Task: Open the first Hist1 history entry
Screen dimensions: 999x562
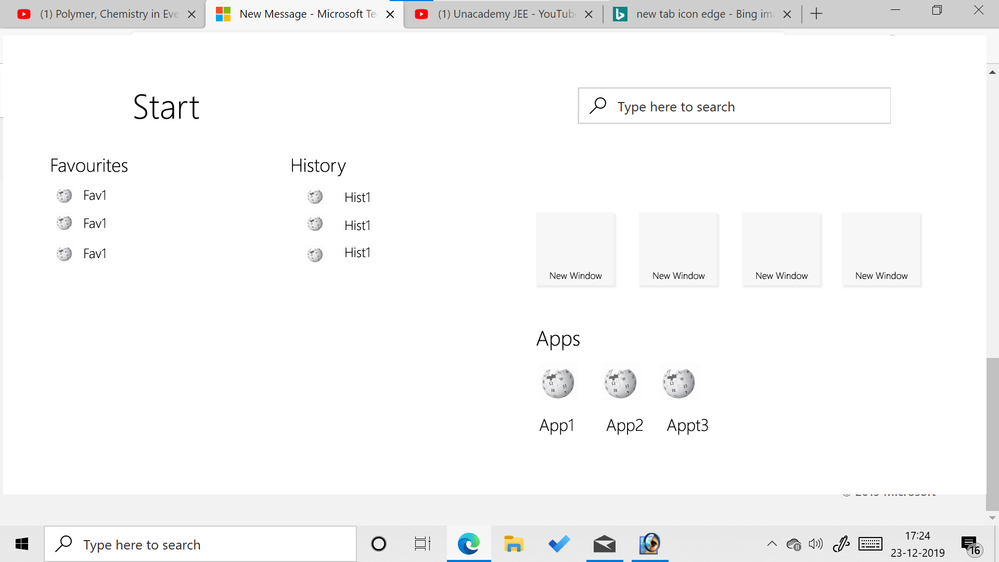Action: click(x=339, y=197)
